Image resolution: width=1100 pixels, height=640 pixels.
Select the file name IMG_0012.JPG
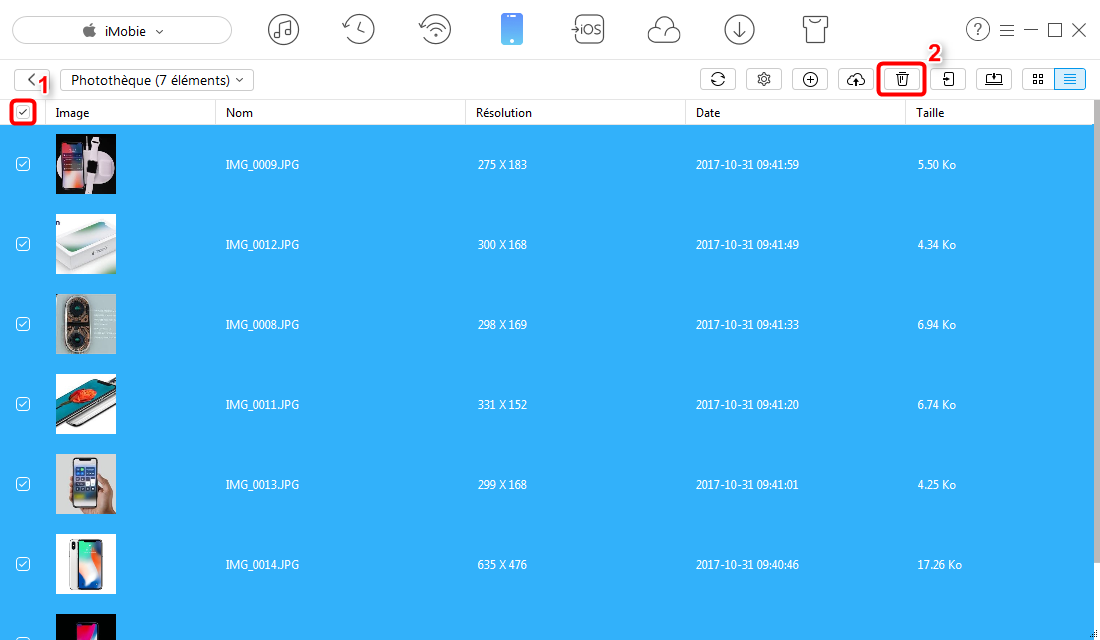coord(262,245)
